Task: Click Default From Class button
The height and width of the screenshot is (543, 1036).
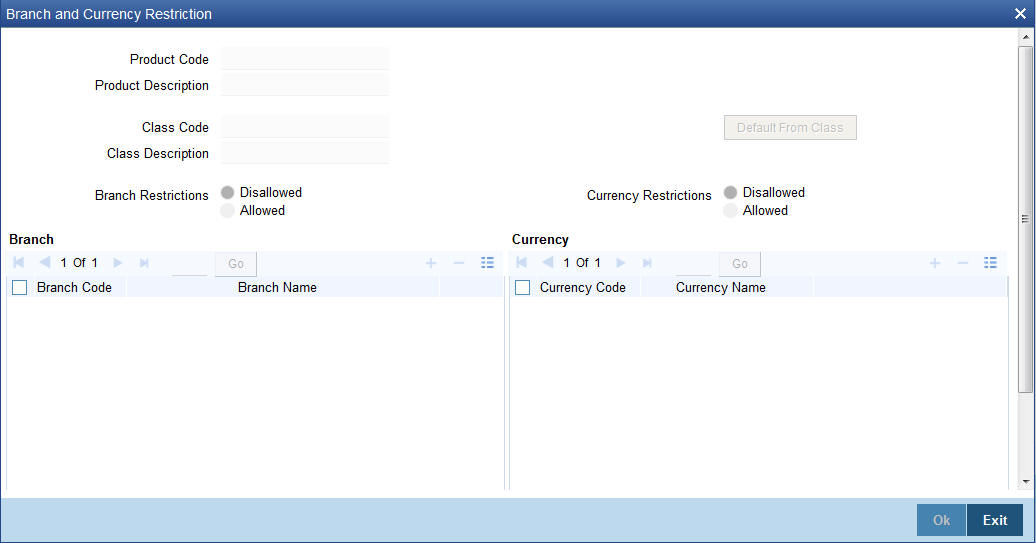Action: pos(790,127)
